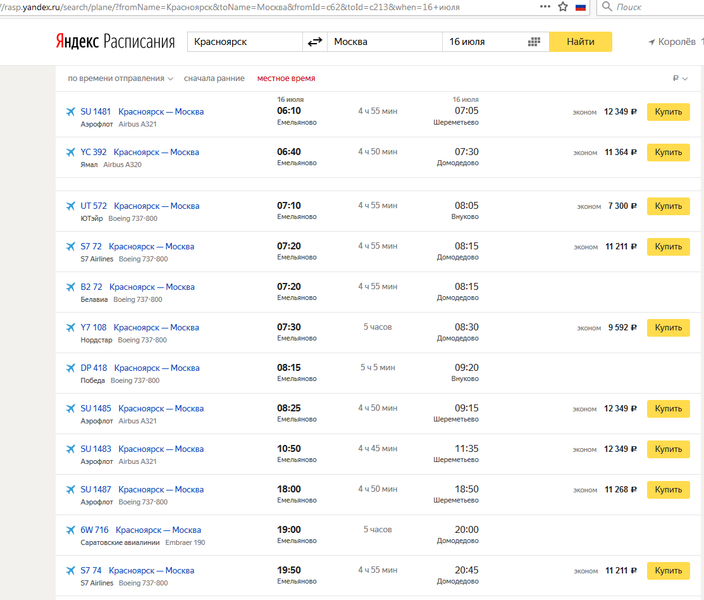
Task: Click the 'Красноярск' departure input field
Action: (x=244, y=42)
